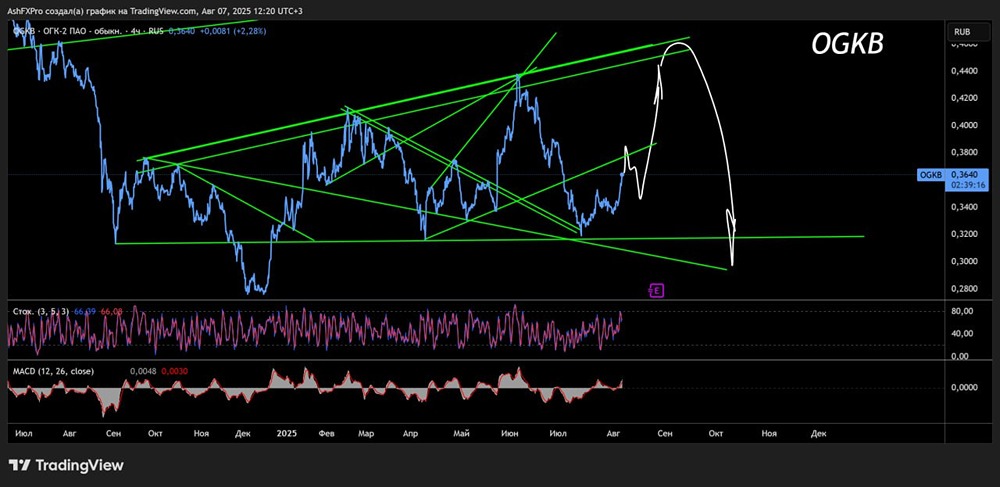The image size is (1000, 487).
Task: Click the Мар label on time axis
Action: pos(366,433)
